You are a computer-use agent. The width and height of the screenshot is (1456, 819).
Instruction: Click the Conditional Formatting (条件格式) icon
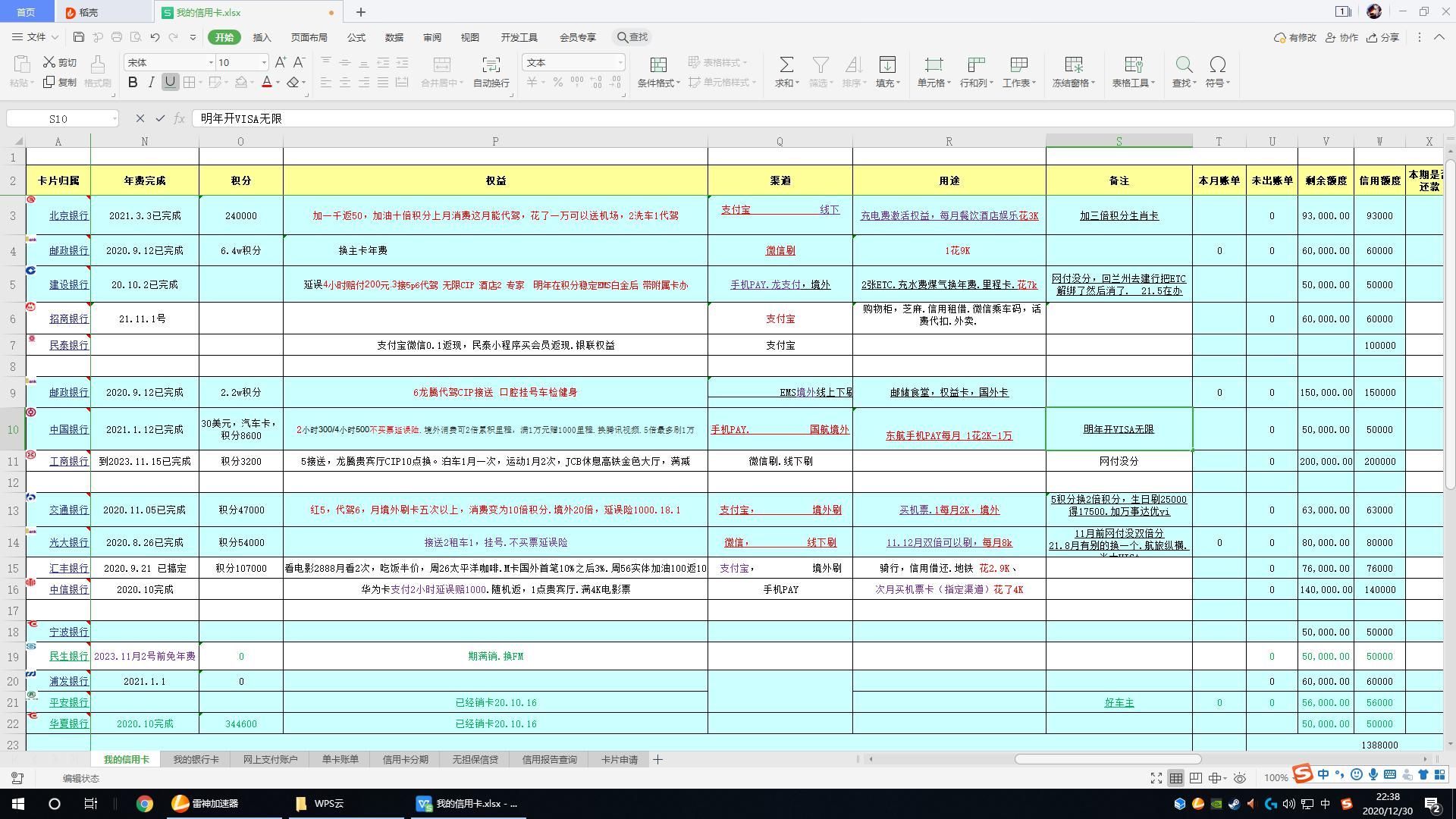[658, 65]
